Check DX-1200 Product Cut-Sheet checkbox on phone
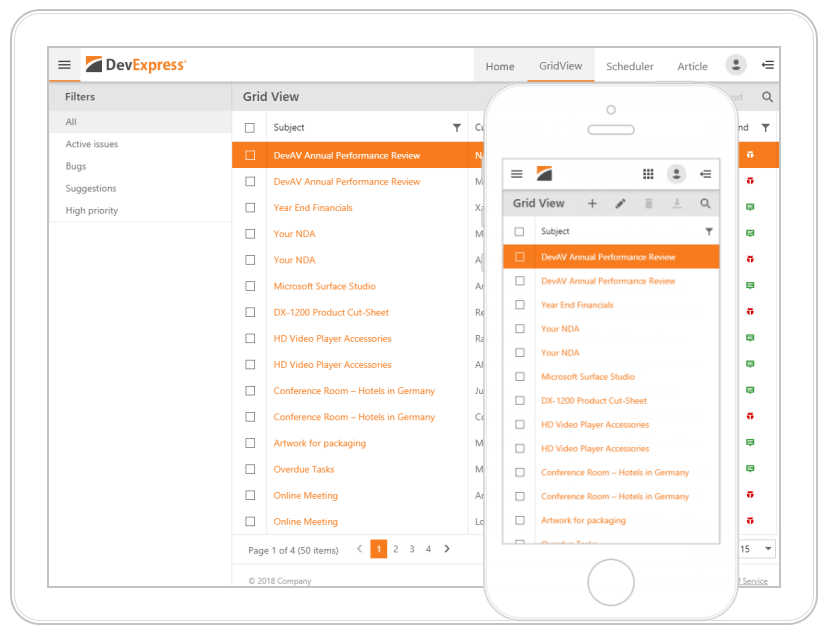 [520, 401]
